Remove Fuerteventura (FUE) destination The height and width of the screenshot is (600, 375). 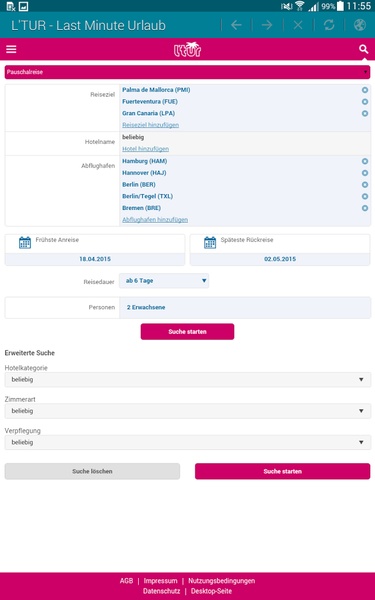365,102
